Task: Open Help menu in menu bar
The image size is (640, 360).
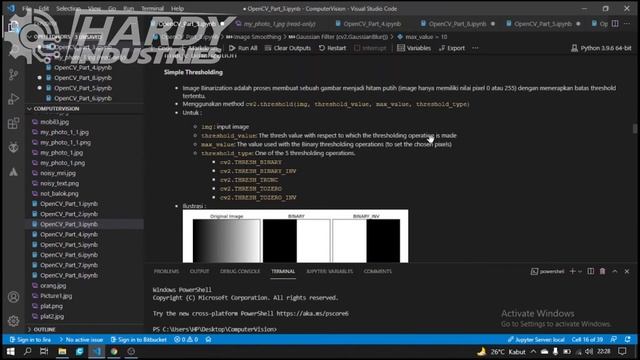Action: [177, 9]
